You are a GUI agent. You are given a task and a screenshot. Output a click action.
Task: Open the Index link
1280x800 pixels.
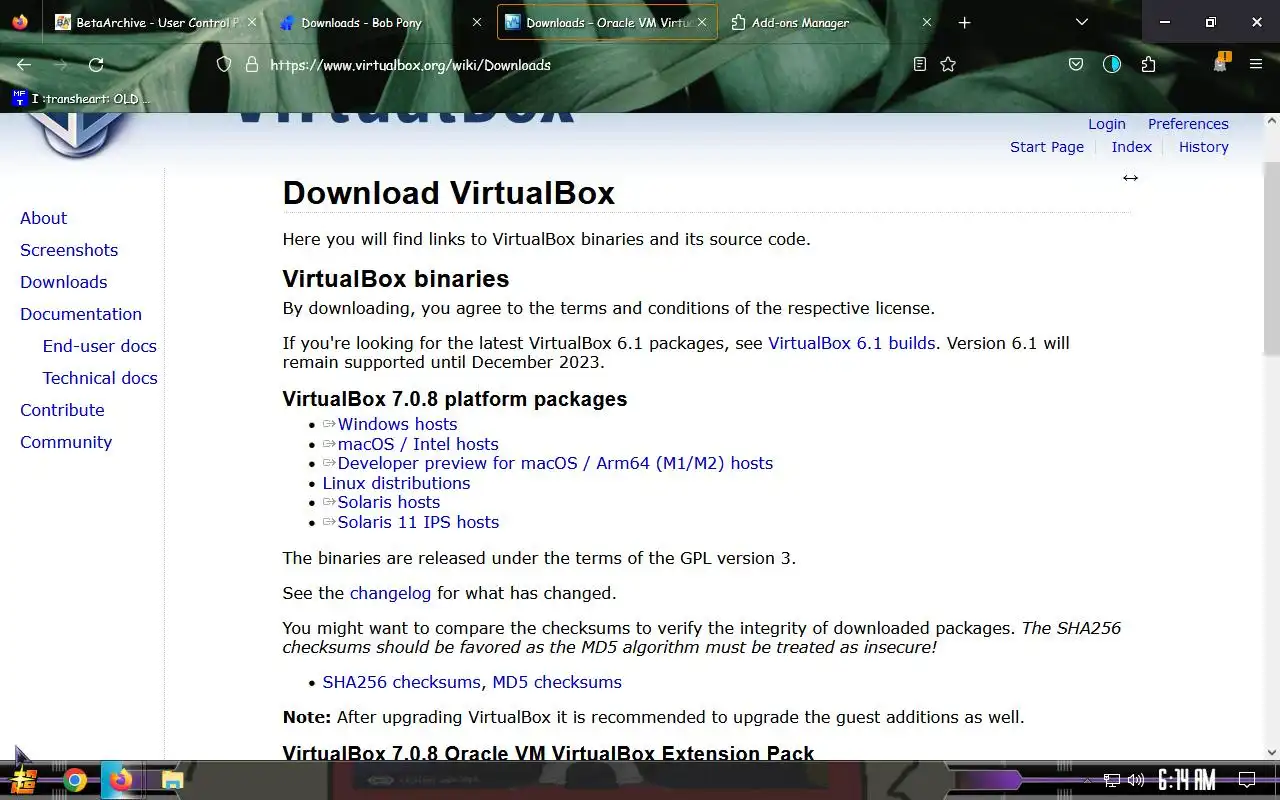(x=1132, y=147)
